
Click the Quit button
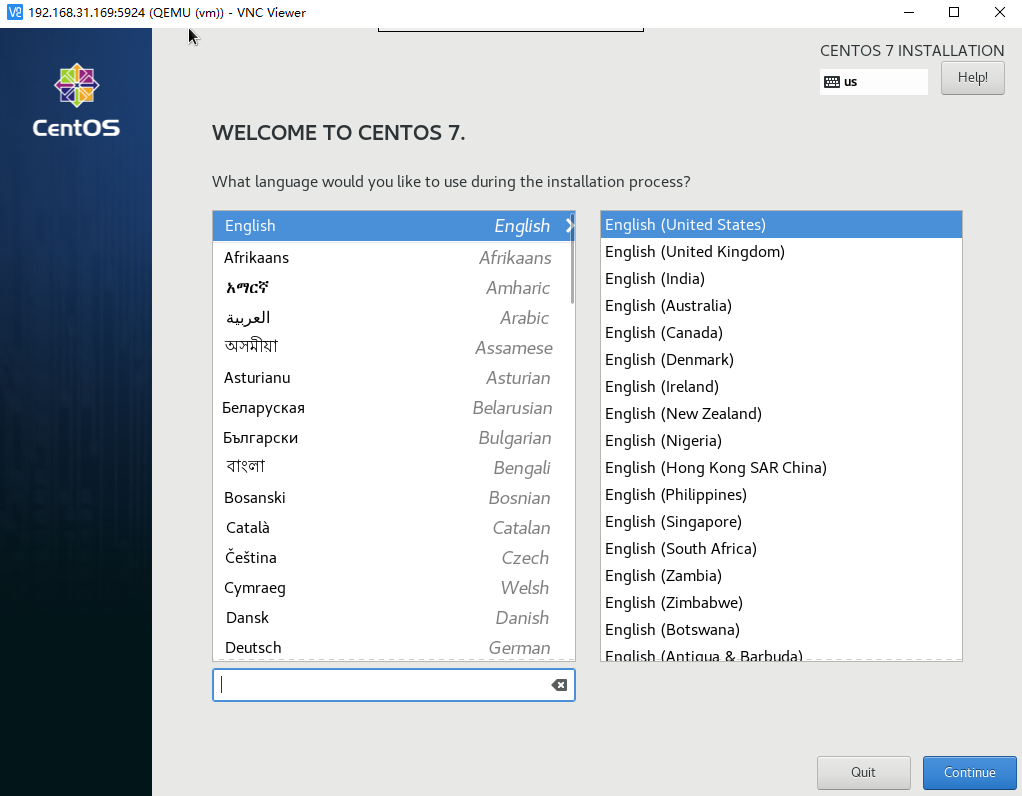(864, 773)
